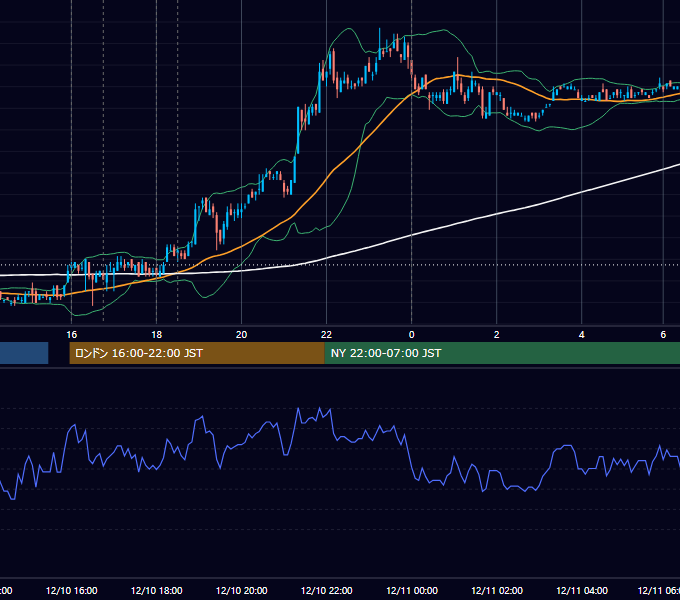Click the 12/10 20:00 date label
680x600 pixels.
[x=242, y=590]
